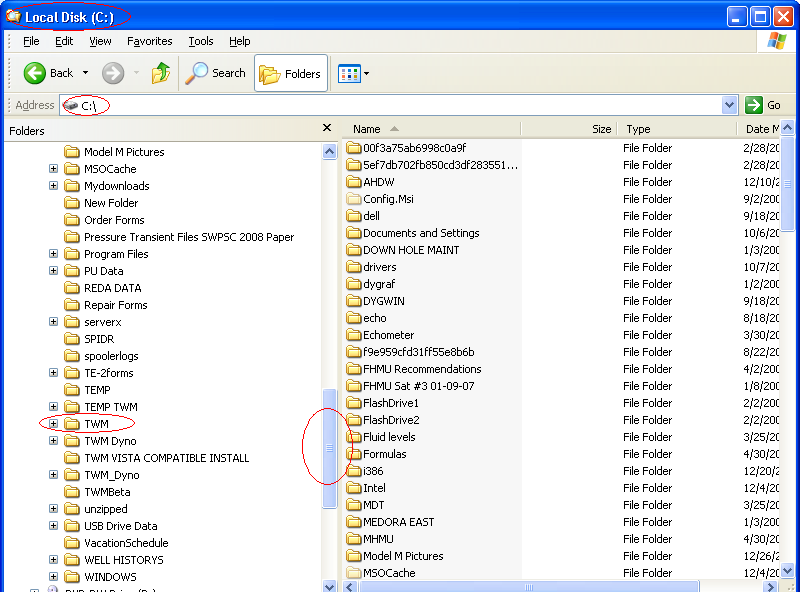Open the Favorites menu
The width and height of the screenshot is (800, 592).
click(x=150, y=41)
